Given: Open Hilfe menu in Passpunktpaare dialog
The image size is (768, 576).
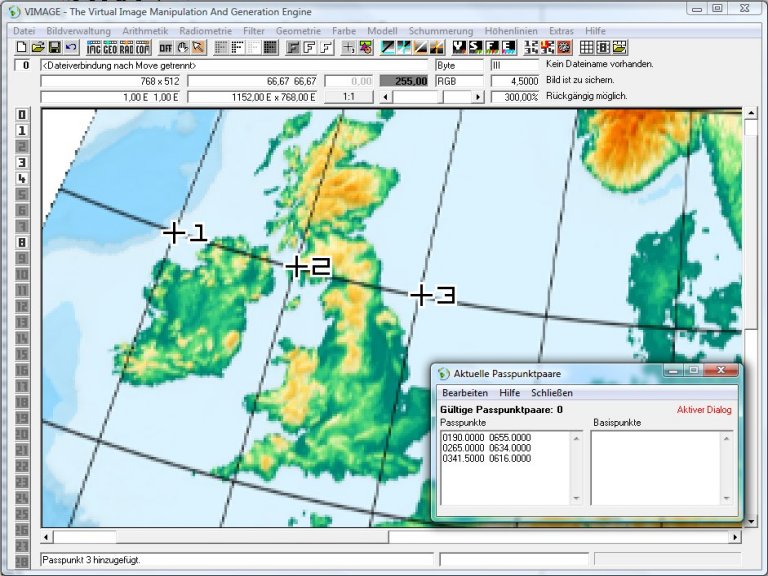Looking at the screenshot, I should (510, 393).
